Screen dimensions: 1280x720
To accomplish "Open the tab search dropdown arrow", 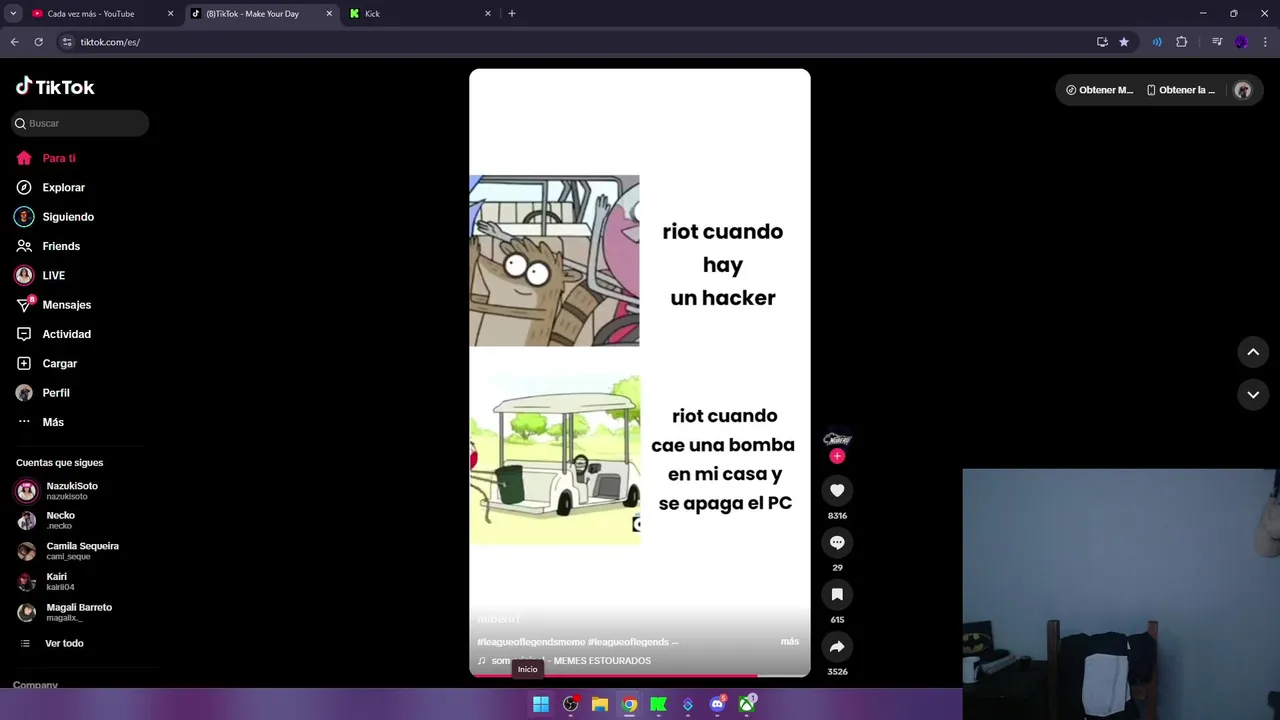I will point(13,14).
